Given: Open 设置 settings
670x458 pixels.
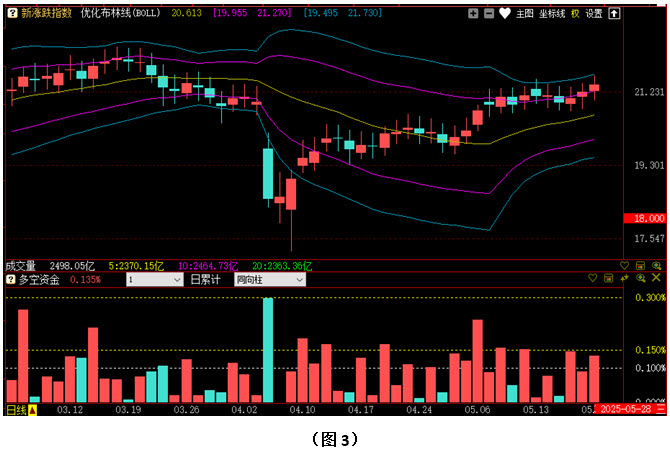Looking at the screenshot, I should pyautogui.click(x=594, y=14).
